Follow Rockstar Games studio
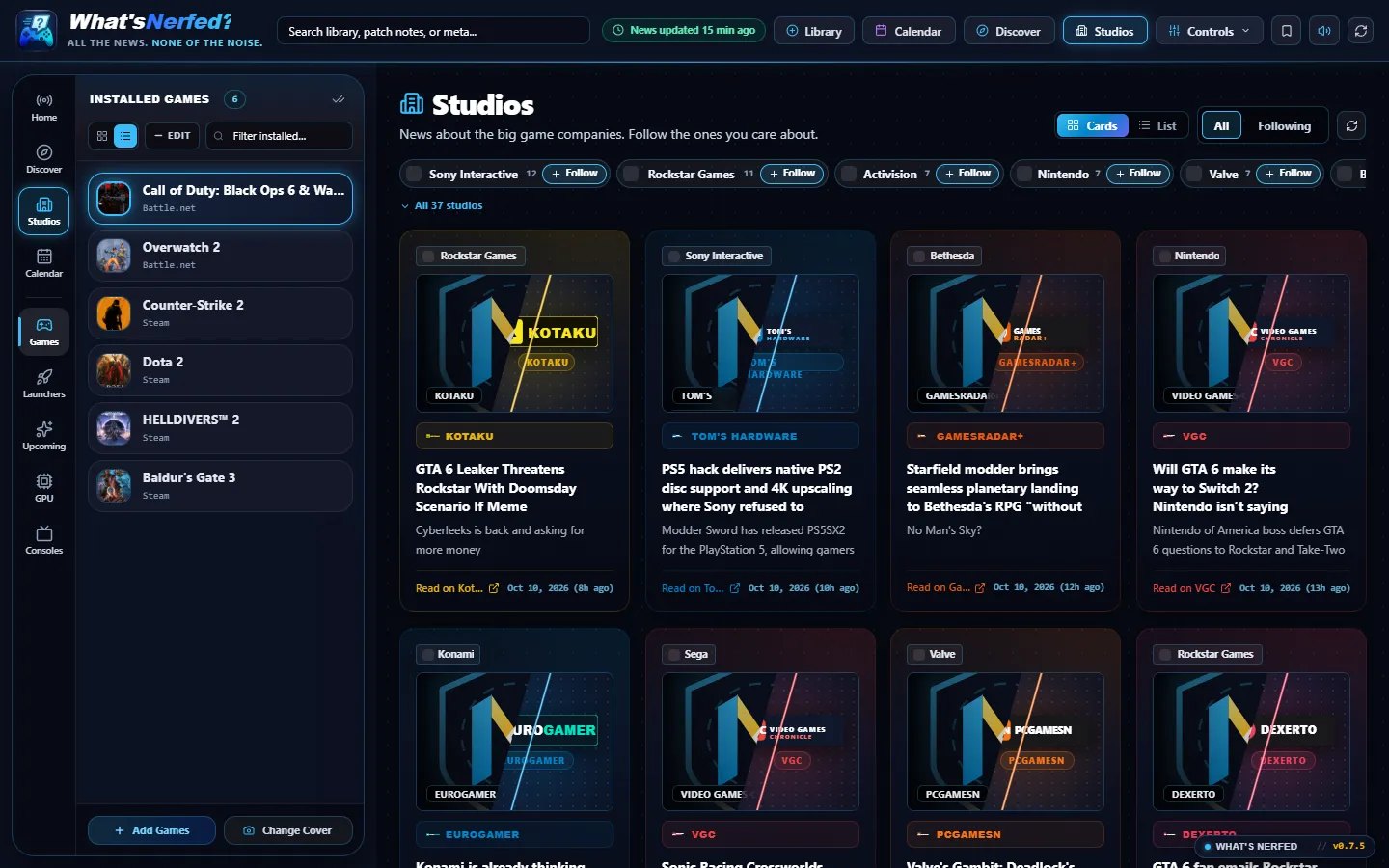The width and height of the screenshot is (1389, 868). tap(793, 174)
